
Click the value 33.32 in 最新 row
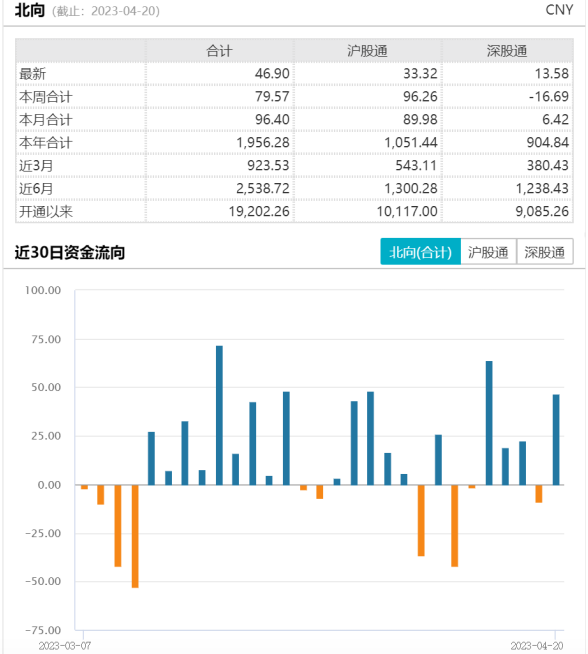[420, 74]
